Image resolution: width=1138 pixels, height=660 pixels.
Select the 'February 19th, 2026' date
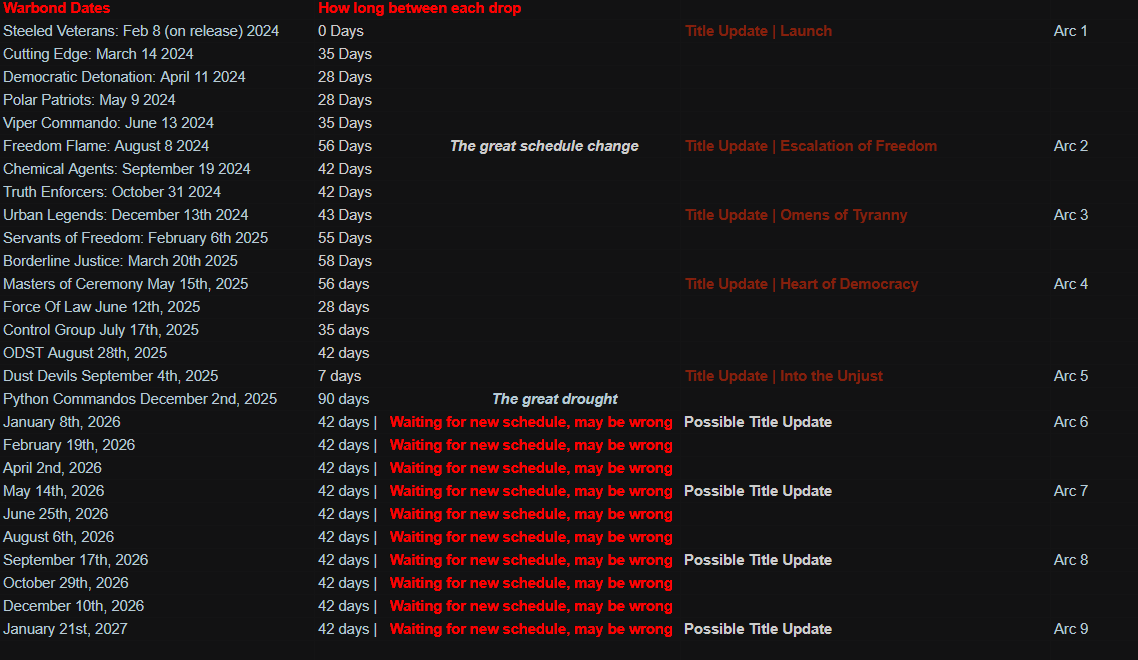click(x=69, y=445)
